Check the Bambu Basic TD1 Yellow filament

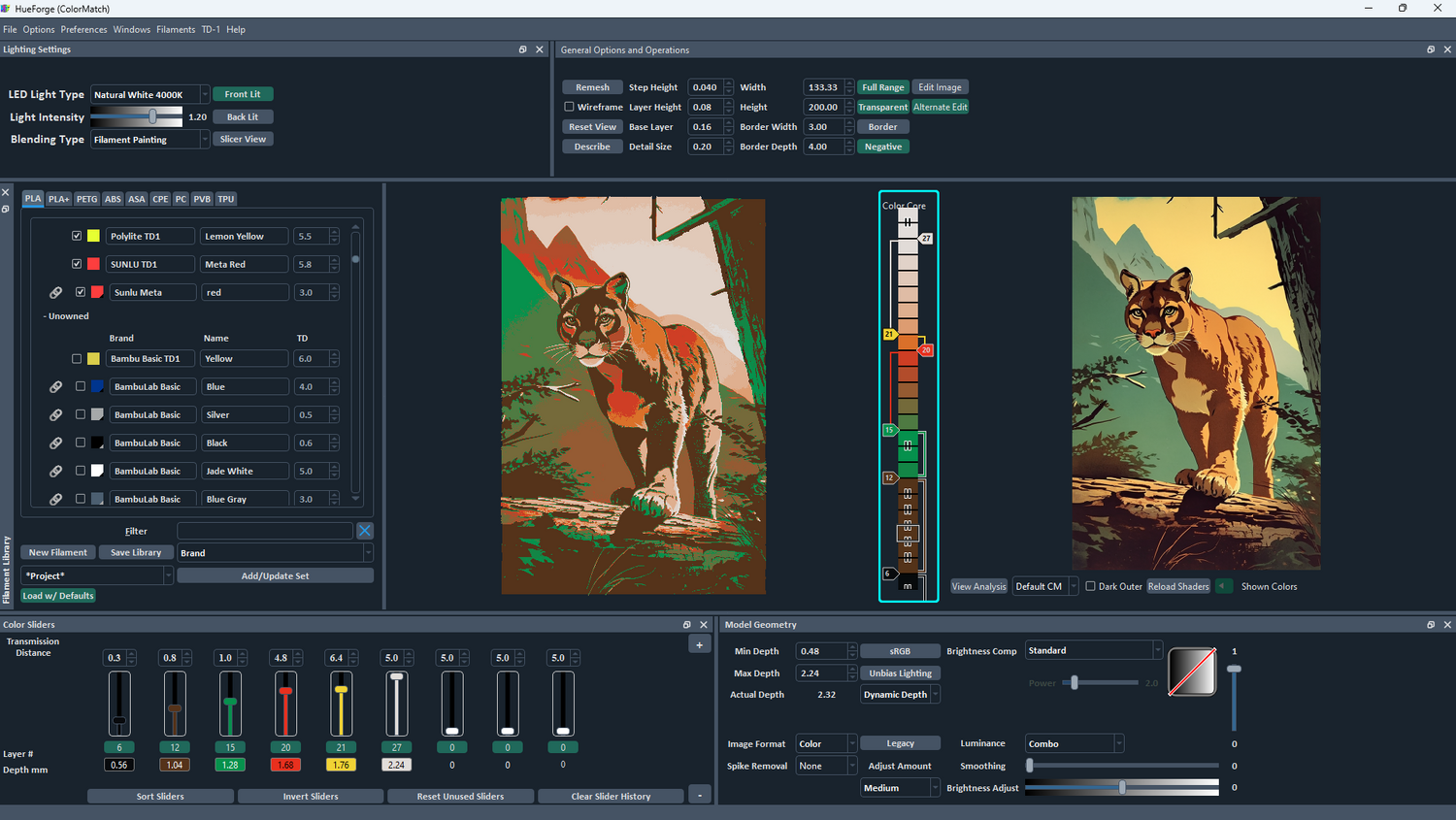click(77, 359)
